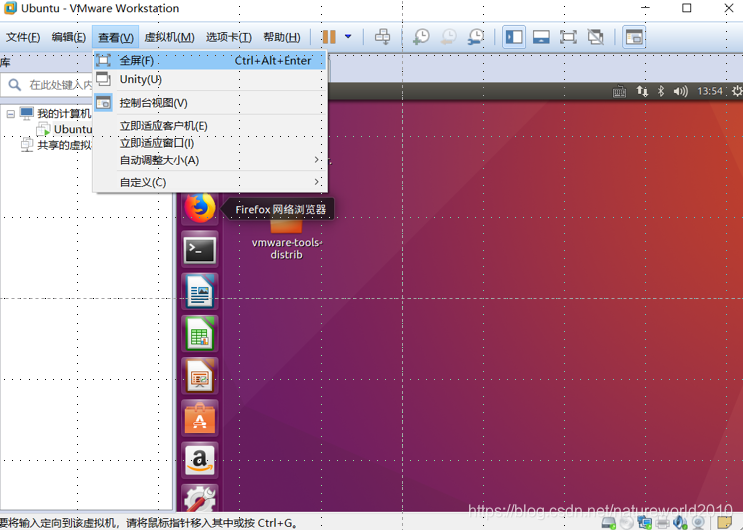Toggle the thumbnail bar toolbar icon
The width and height of the screenshot is (743, 530).
click(541, 37)
